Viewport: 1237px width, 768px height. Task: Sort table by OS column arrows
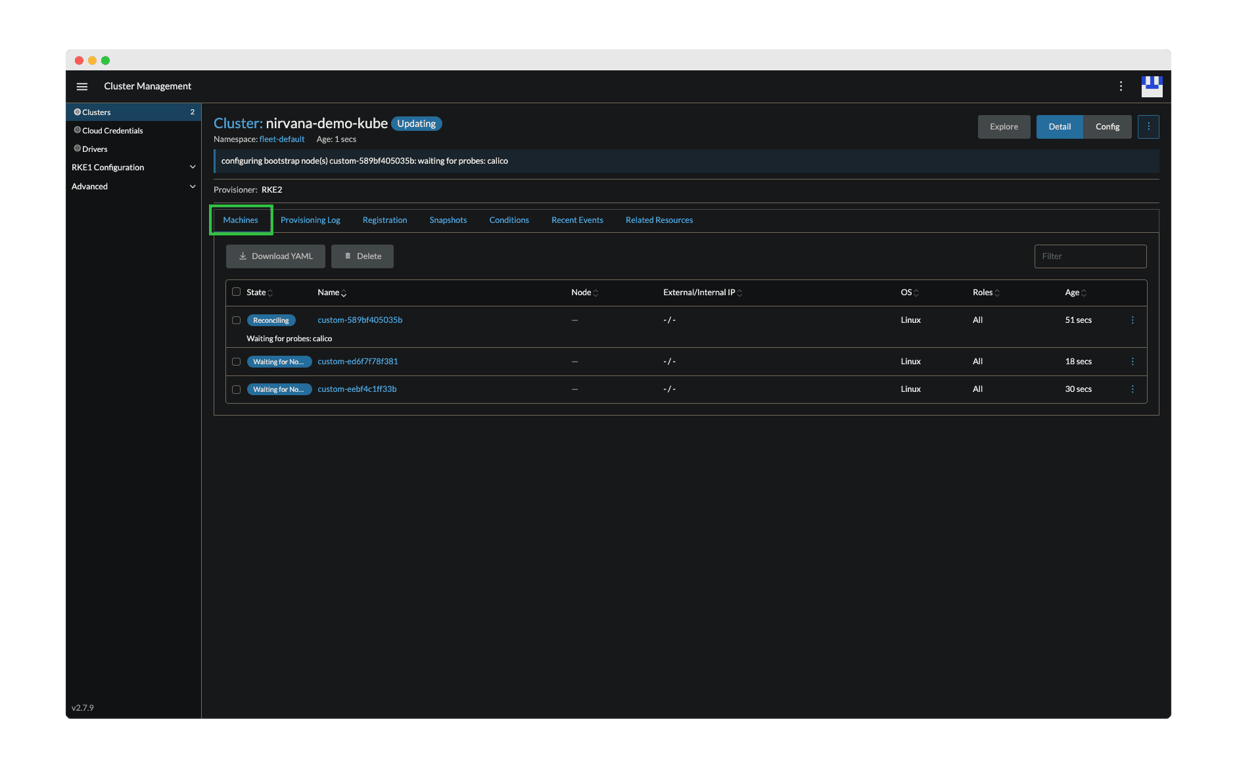[916, 293]
